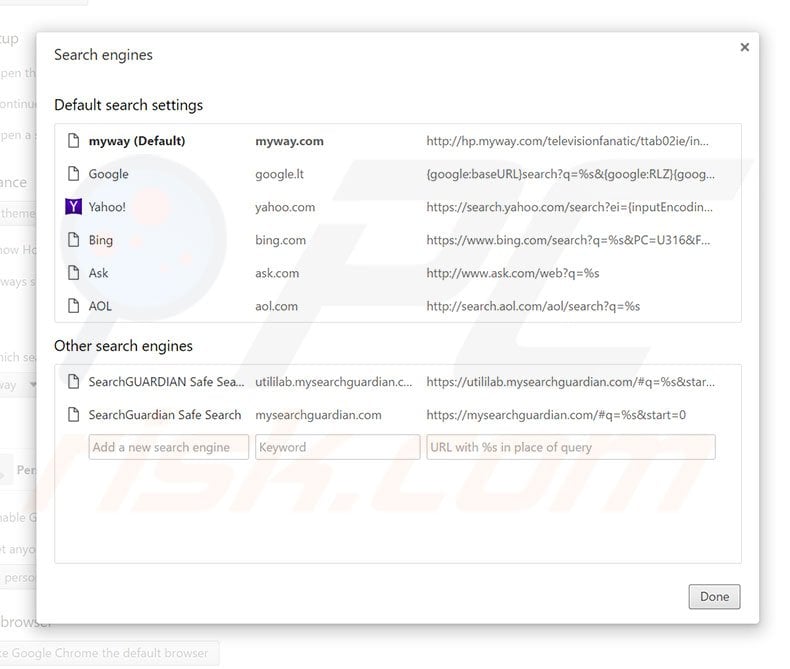Screen dimensions: 790x669
Task: Select the Yahoo! search engine name
Action: click(x=107, y=207)
